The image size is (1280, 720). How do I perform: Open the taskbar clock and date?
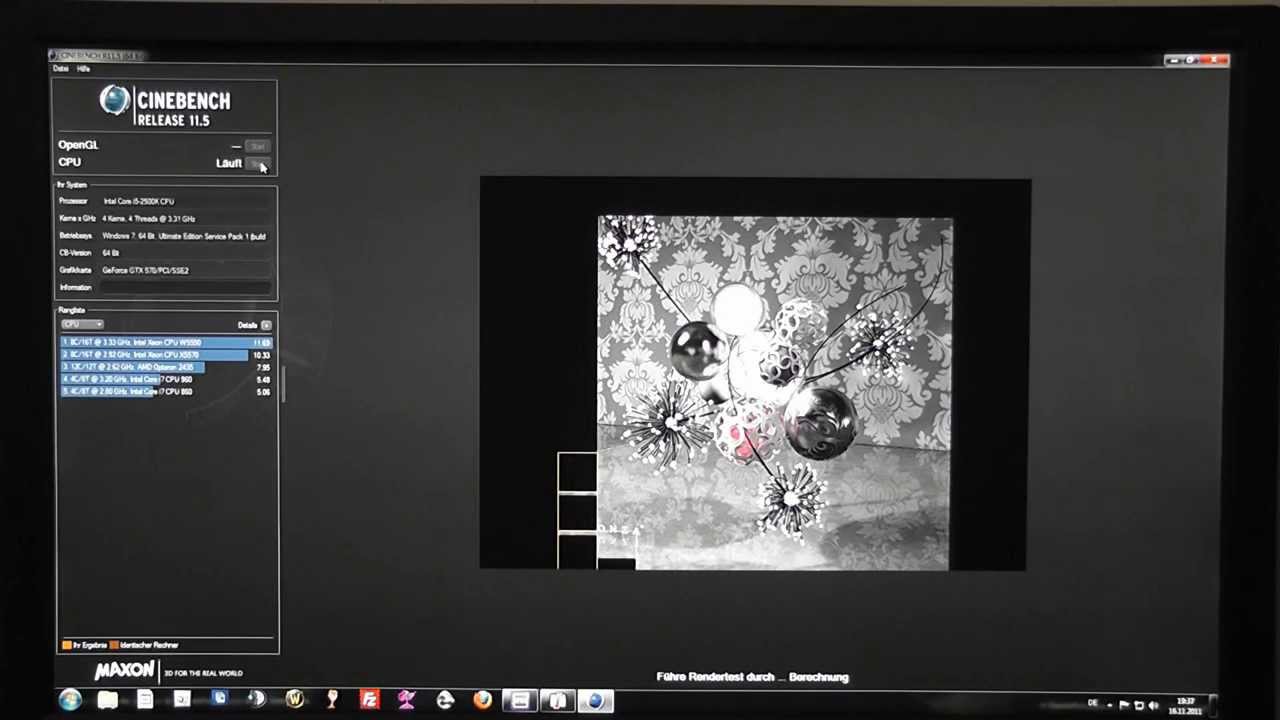[1186, 706]
